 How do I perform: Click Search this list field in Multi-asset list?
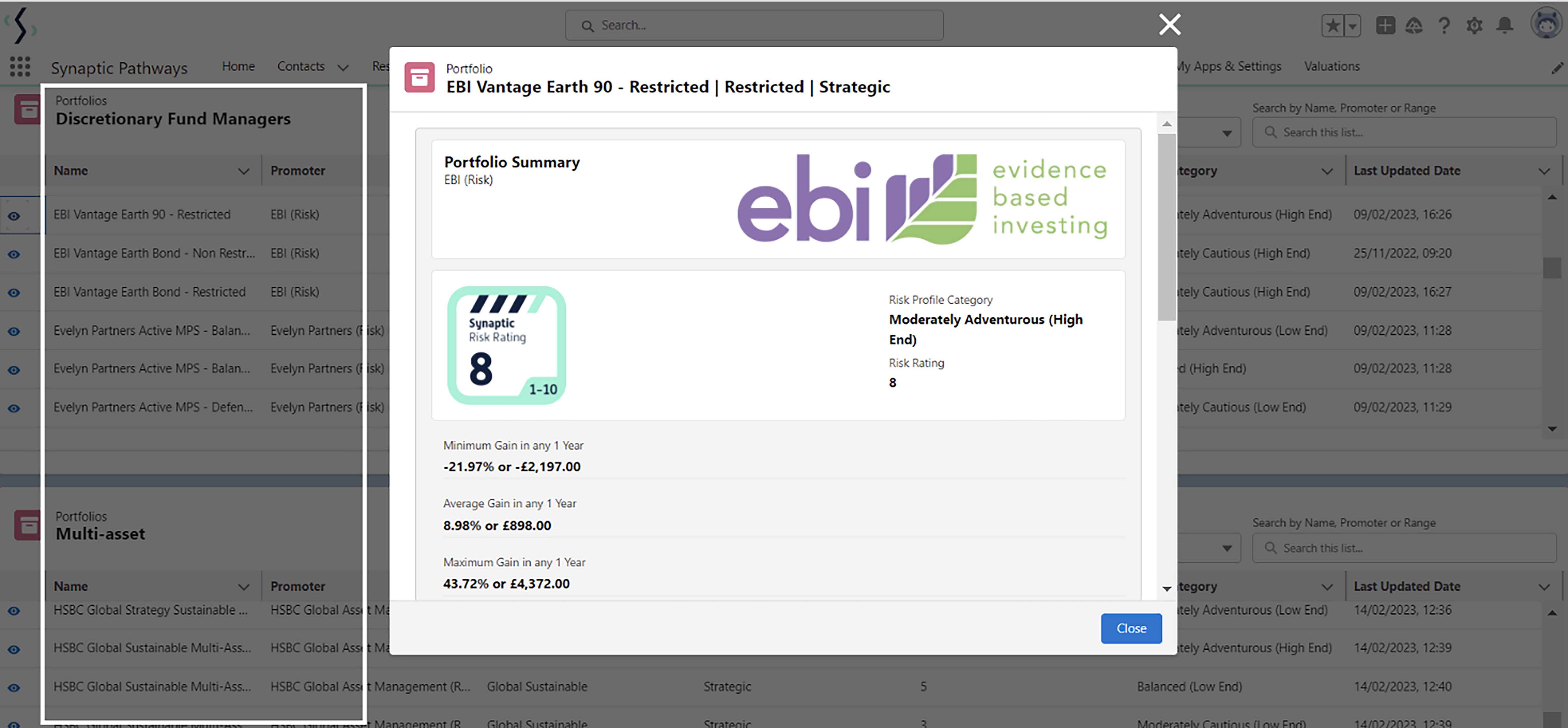pos(1404,548)
